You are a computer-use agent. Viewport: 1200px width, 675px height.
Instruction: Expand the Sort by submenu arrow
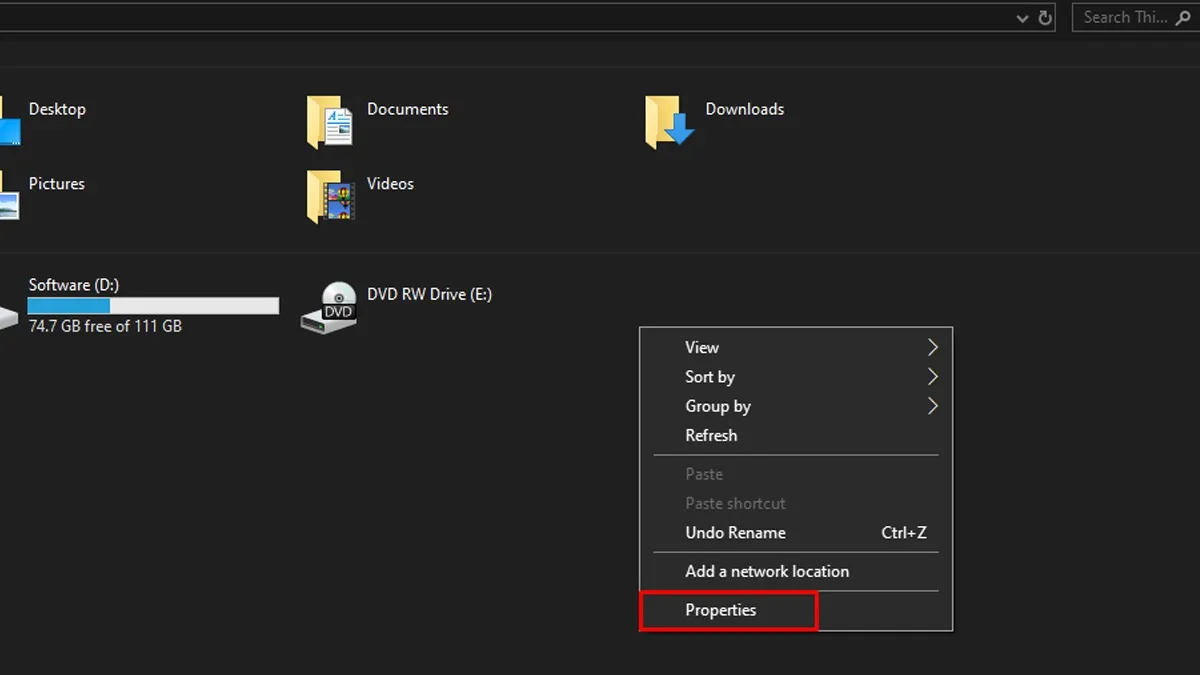coord(932,377)
